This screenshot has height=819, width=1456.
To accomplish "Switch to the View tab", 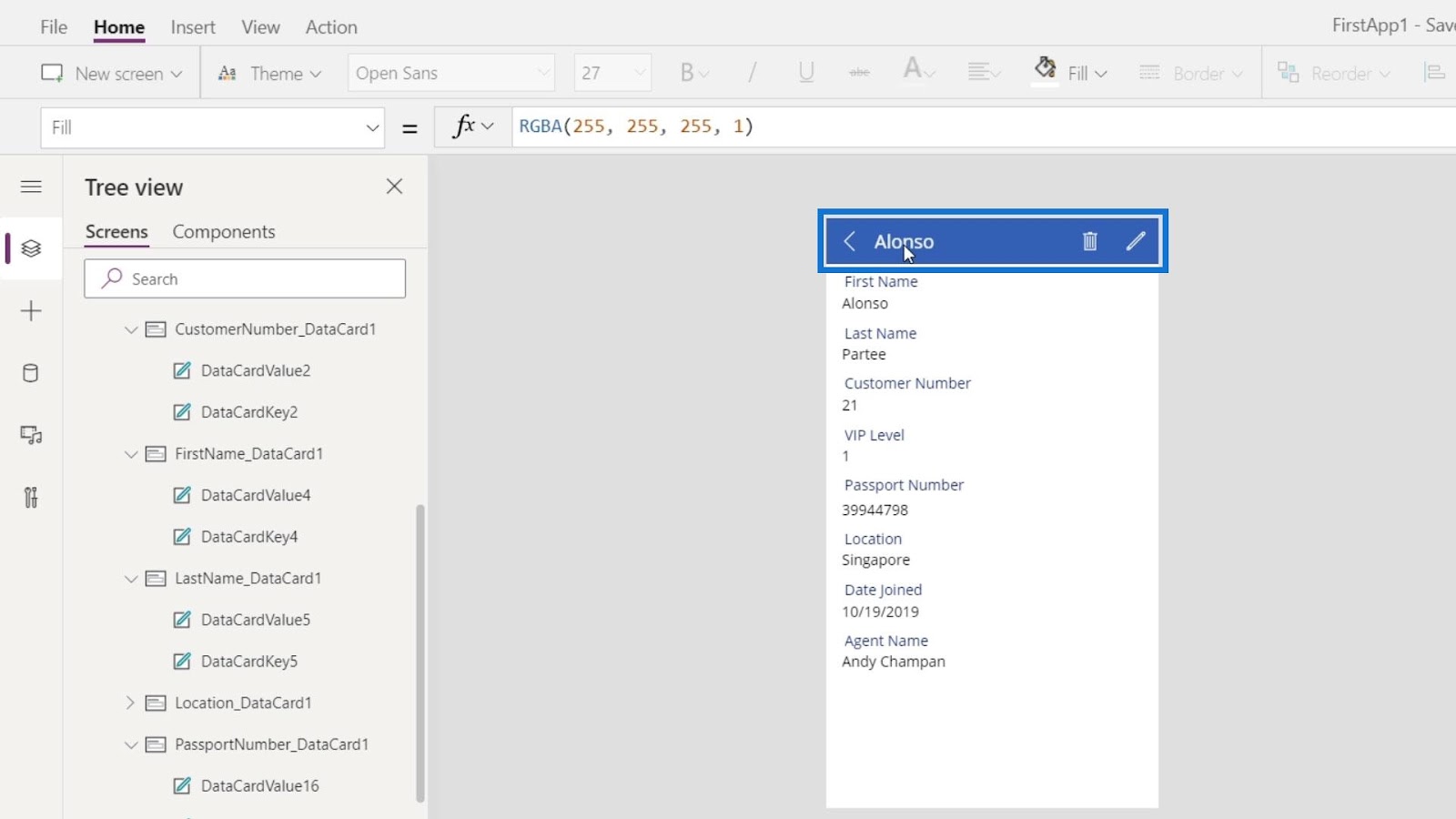I will click(x=260, y=27).
